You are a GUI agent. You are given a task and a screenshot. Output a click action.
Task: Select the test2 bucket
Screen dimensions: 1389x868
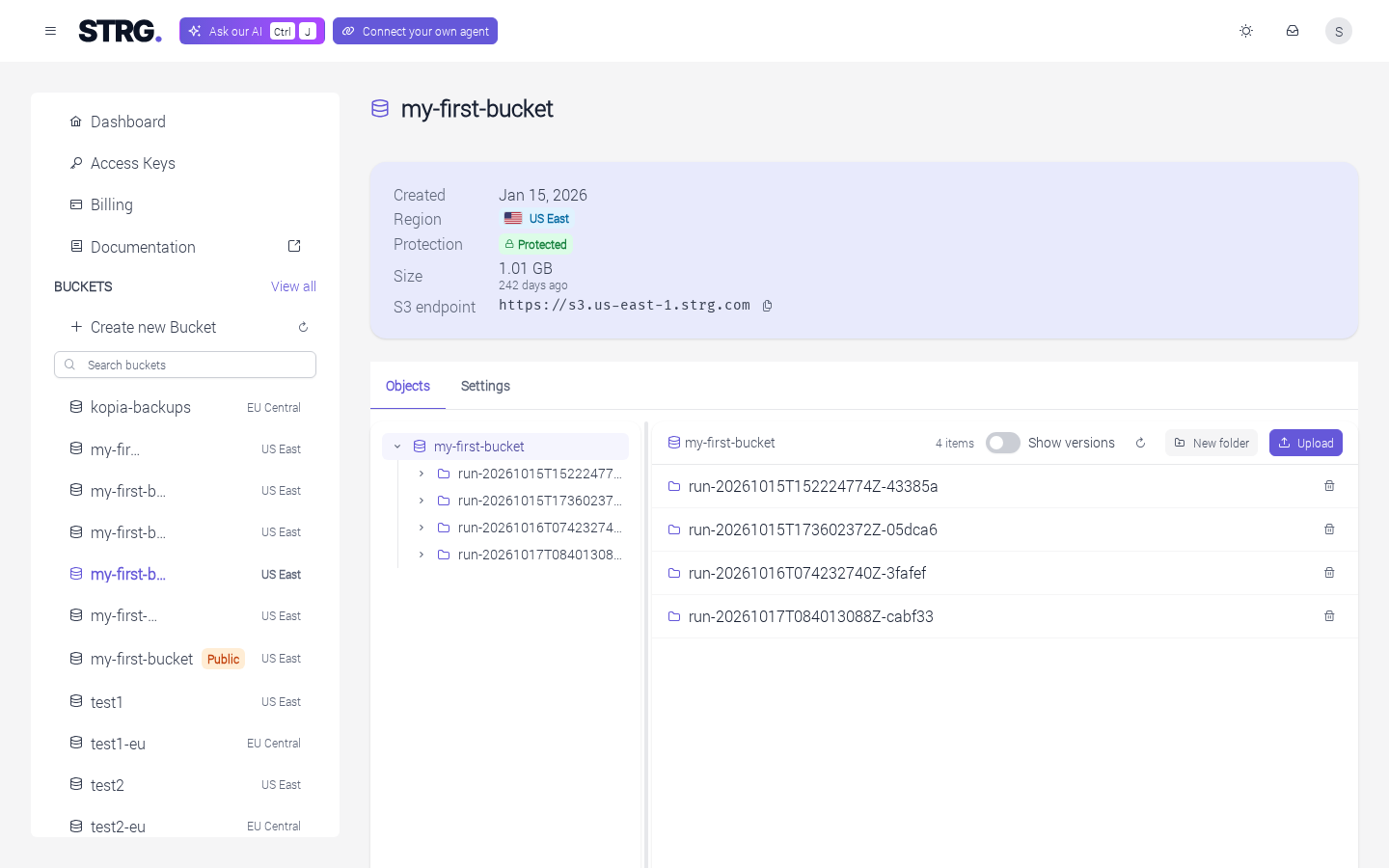point(185,785)
